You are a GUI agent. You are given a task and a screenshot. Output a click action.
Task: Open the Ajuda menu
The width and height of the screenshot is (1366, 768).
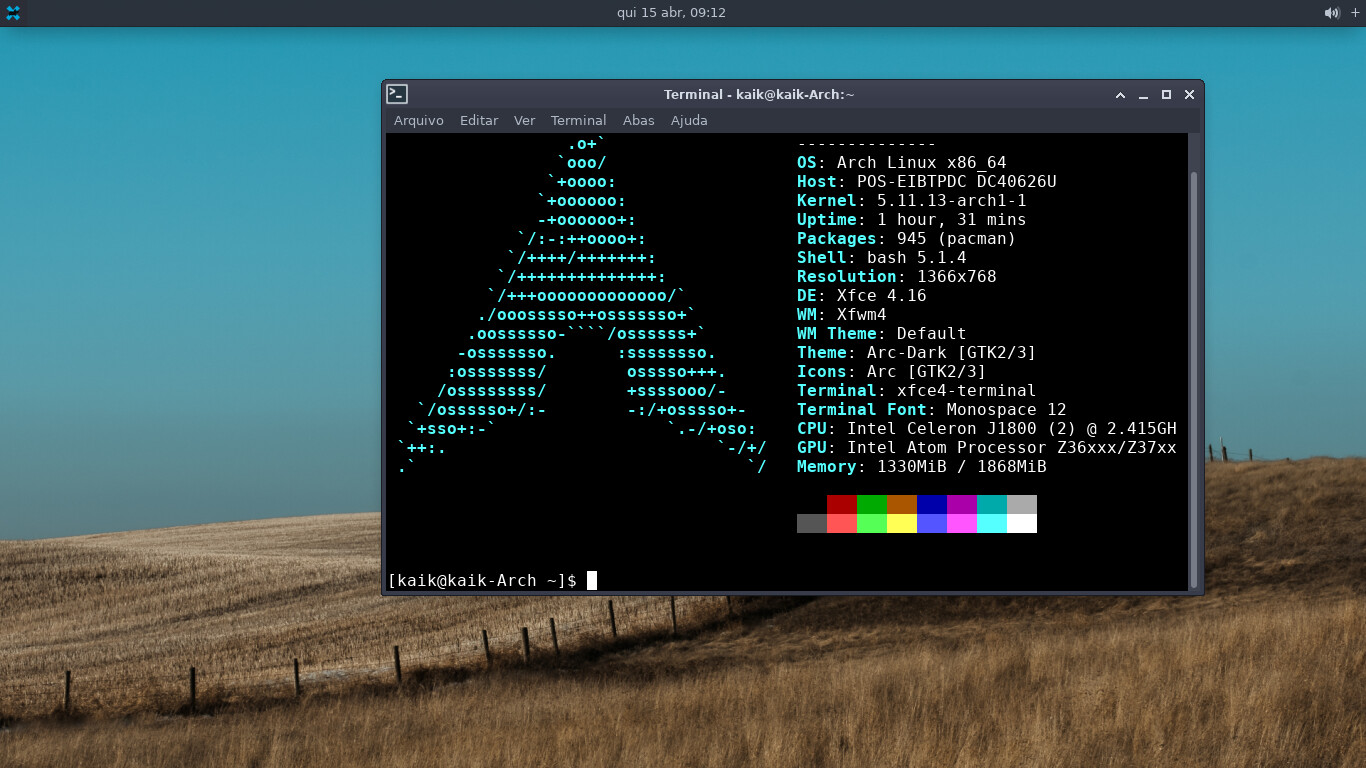click(x=689, y=120)
